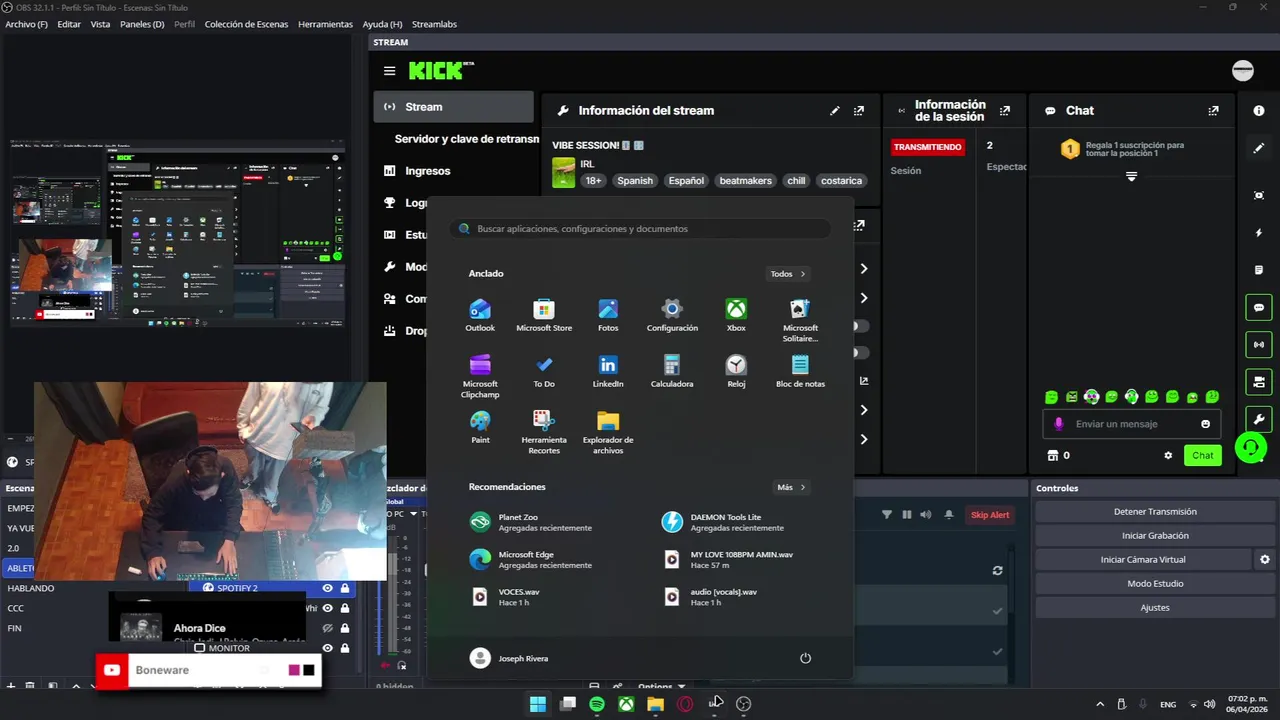Toggle lock on MONITOR source
1280x720 pixels.
pyautogui.click(x=345, y=648)
